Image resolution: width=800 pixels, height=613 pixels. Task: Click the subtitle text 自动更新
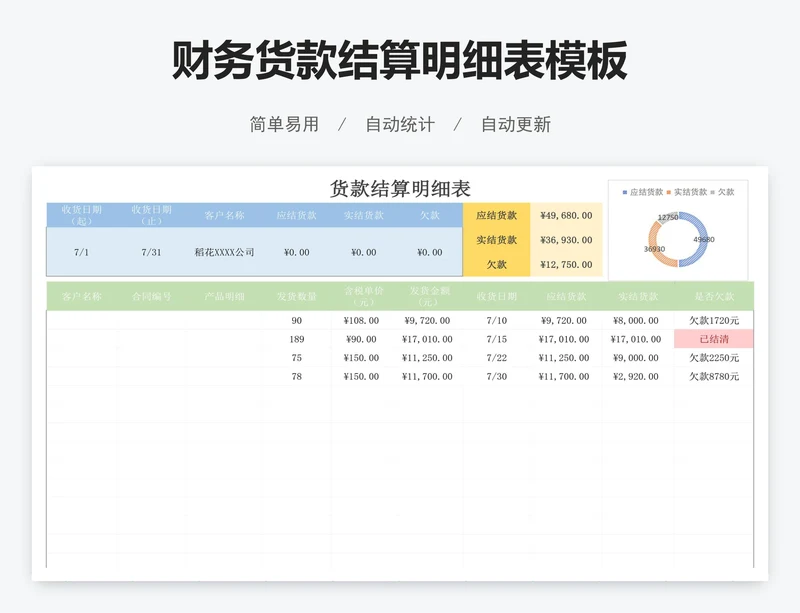point(516,125)
